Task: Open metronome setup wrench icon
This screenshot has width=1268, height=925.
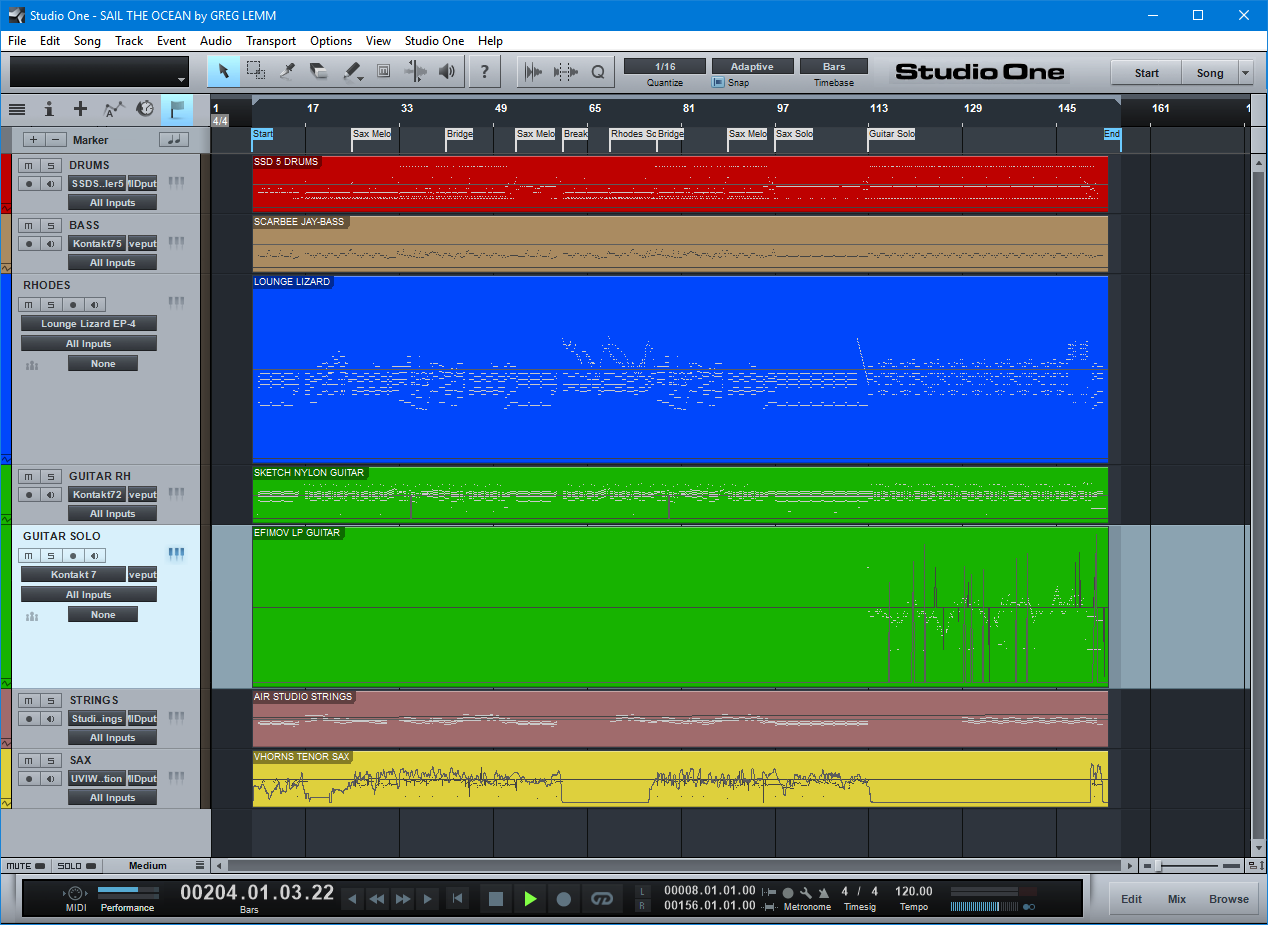Action: click(805, 892)
